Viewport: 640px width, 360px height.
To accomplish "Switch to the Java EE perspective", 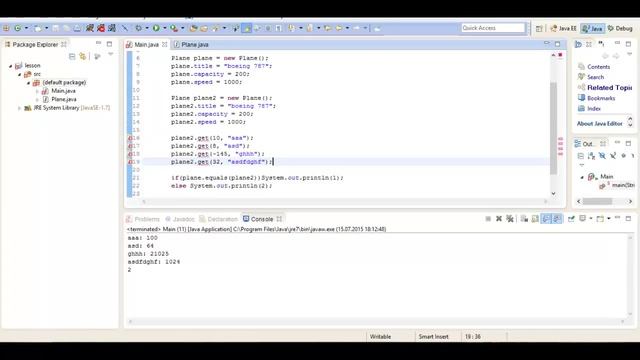I will pyautogui.click(x=563, y=28).
